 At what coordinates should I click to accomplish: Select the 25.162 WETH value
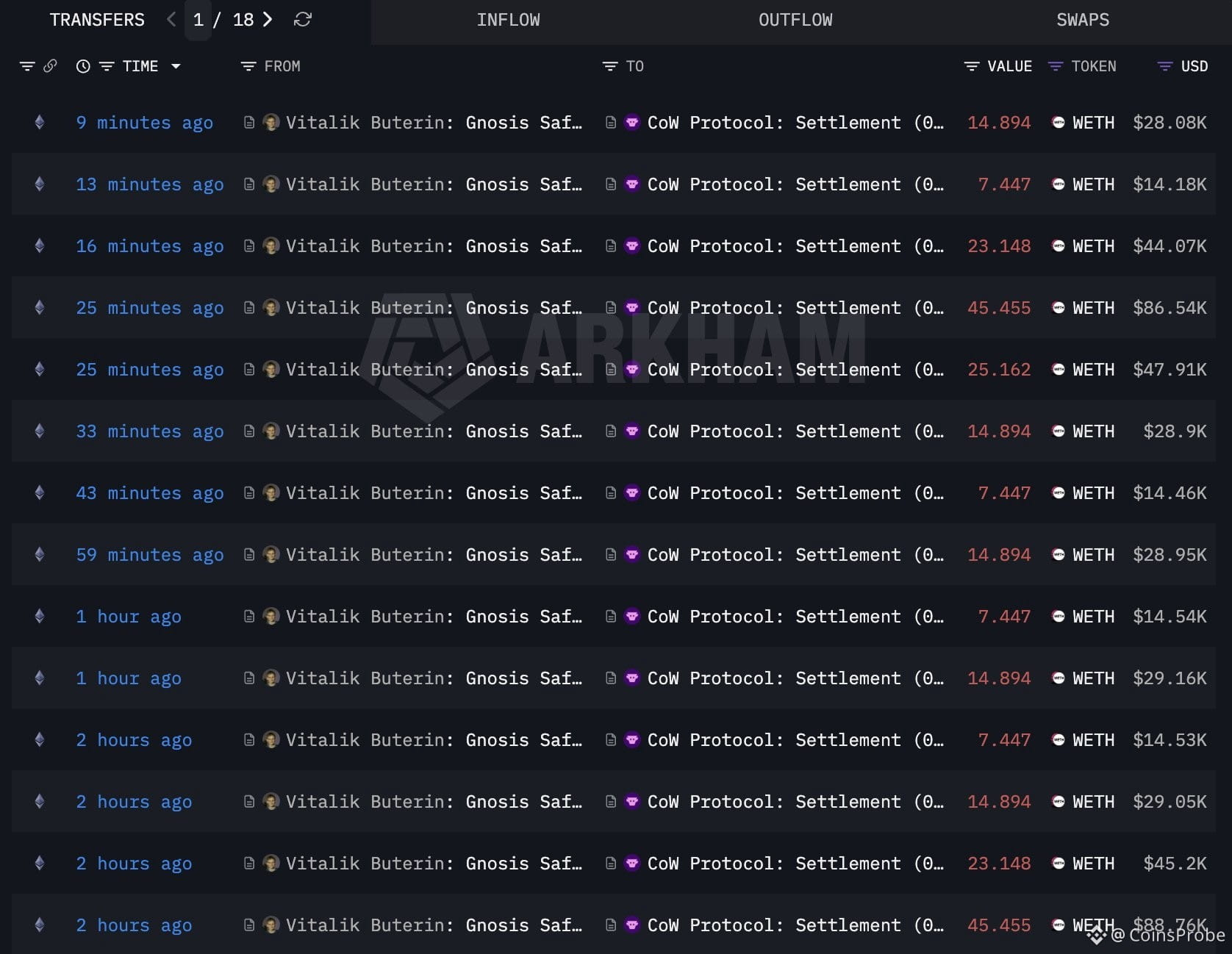pos(999,370)
